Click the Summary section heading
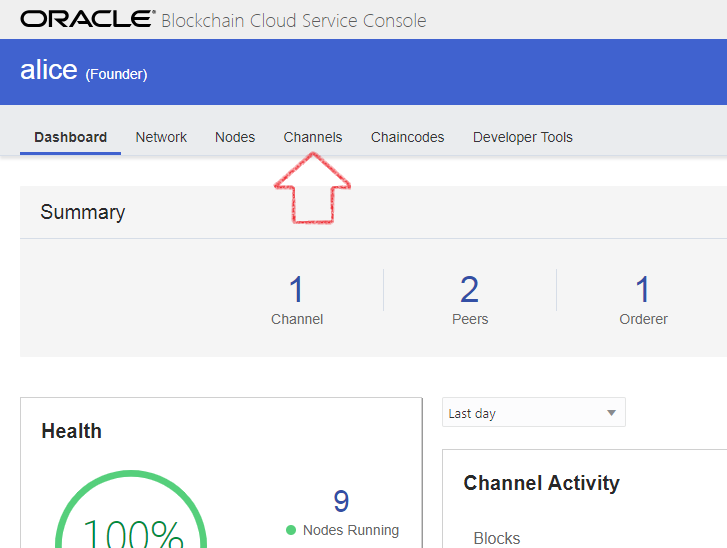727x548 pixels. point(83,212)
